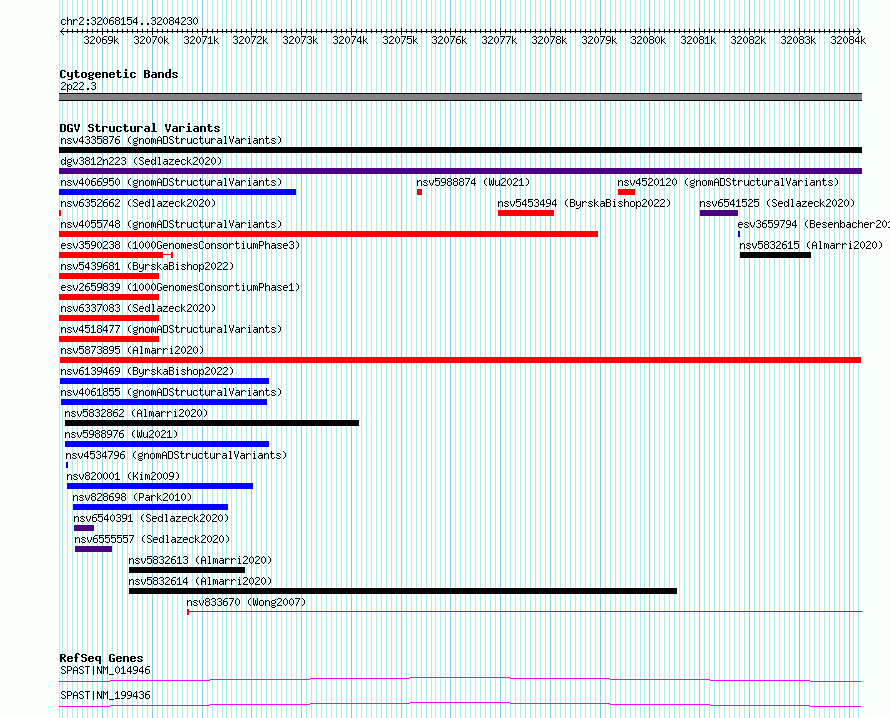Select the red nsv4520120 variant bar
The width and height of the screenshot is (890, 718).
tap(627, 192)
